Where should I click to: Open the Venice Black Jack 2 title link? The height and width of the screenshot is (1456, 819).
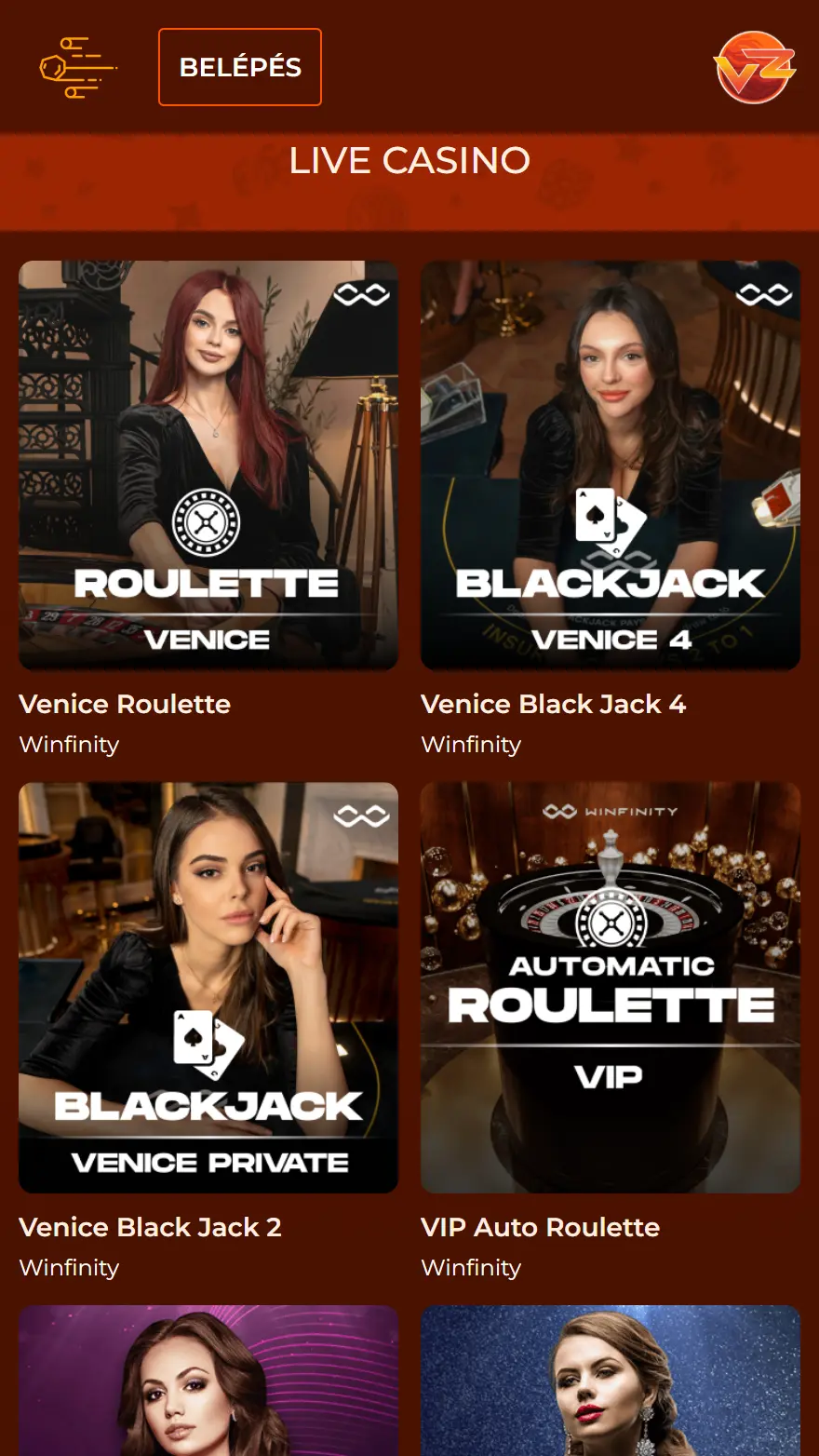pos(150,1227)
